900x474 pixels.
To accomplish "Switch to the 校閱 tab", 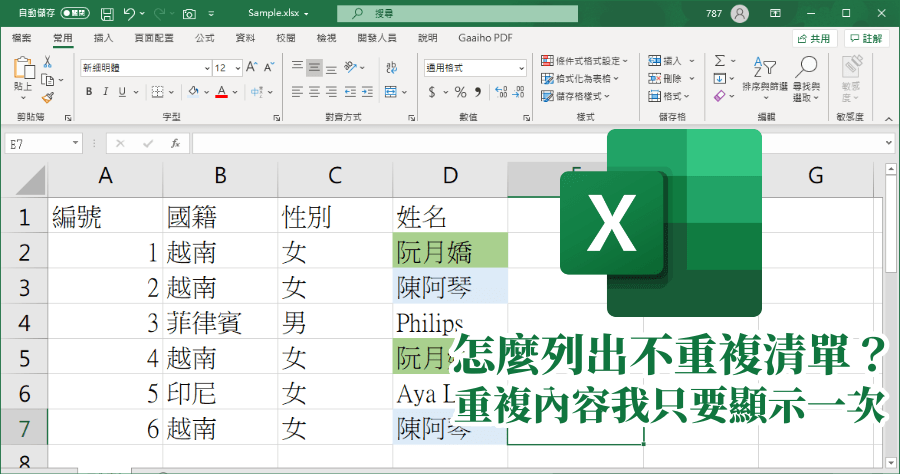I will (286, 38).
